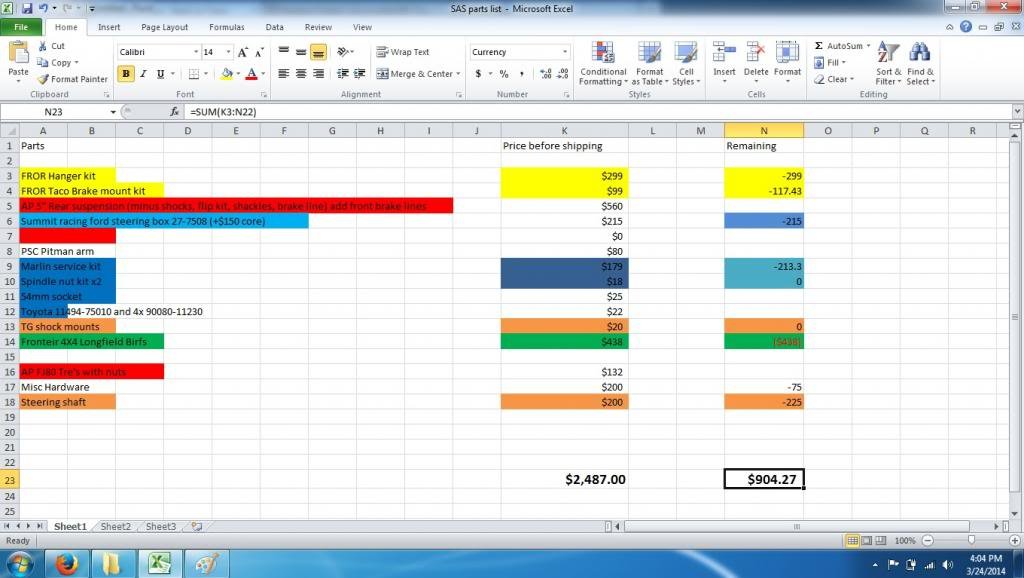The image size is (1024, 578).
Task: Click Insert cells icon
Action: [724, 54]
